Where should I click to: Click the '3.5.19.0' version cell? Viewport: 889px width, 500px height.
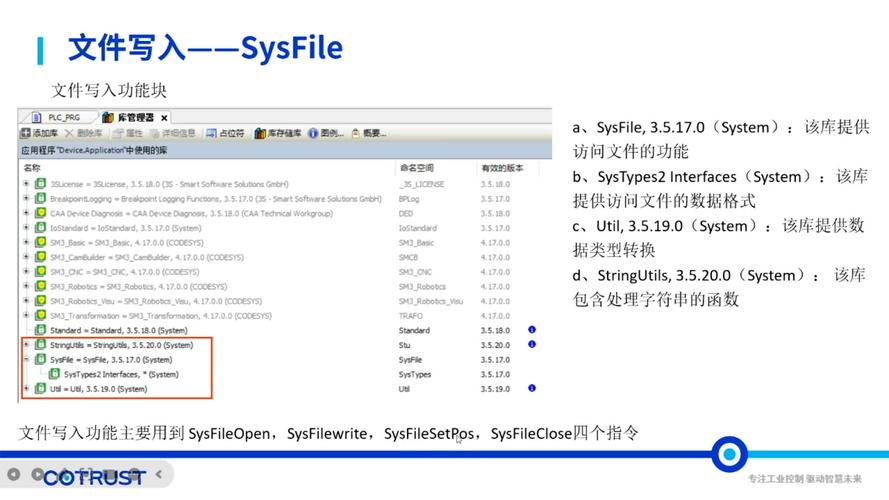(495, 389)
